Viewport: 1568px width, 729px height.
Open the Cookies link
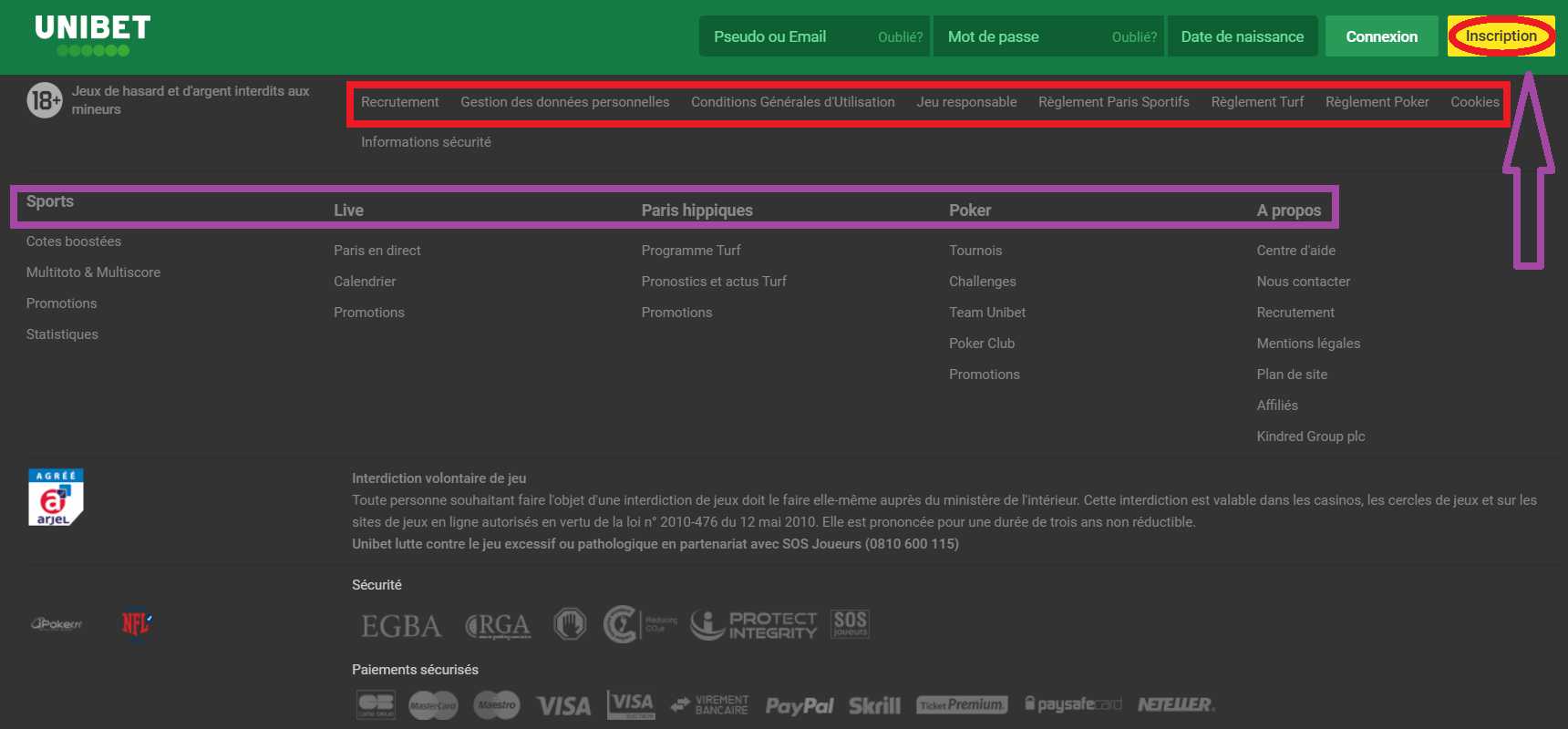1475,102
